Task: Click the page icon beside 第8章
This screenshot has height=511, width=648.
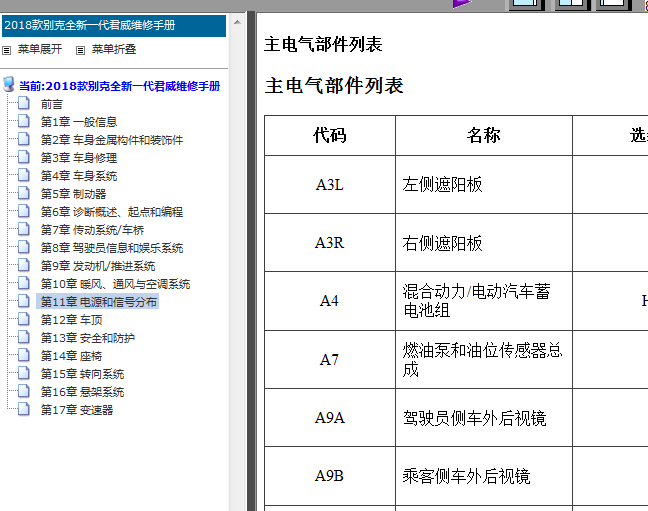Action: coord(24,247)
